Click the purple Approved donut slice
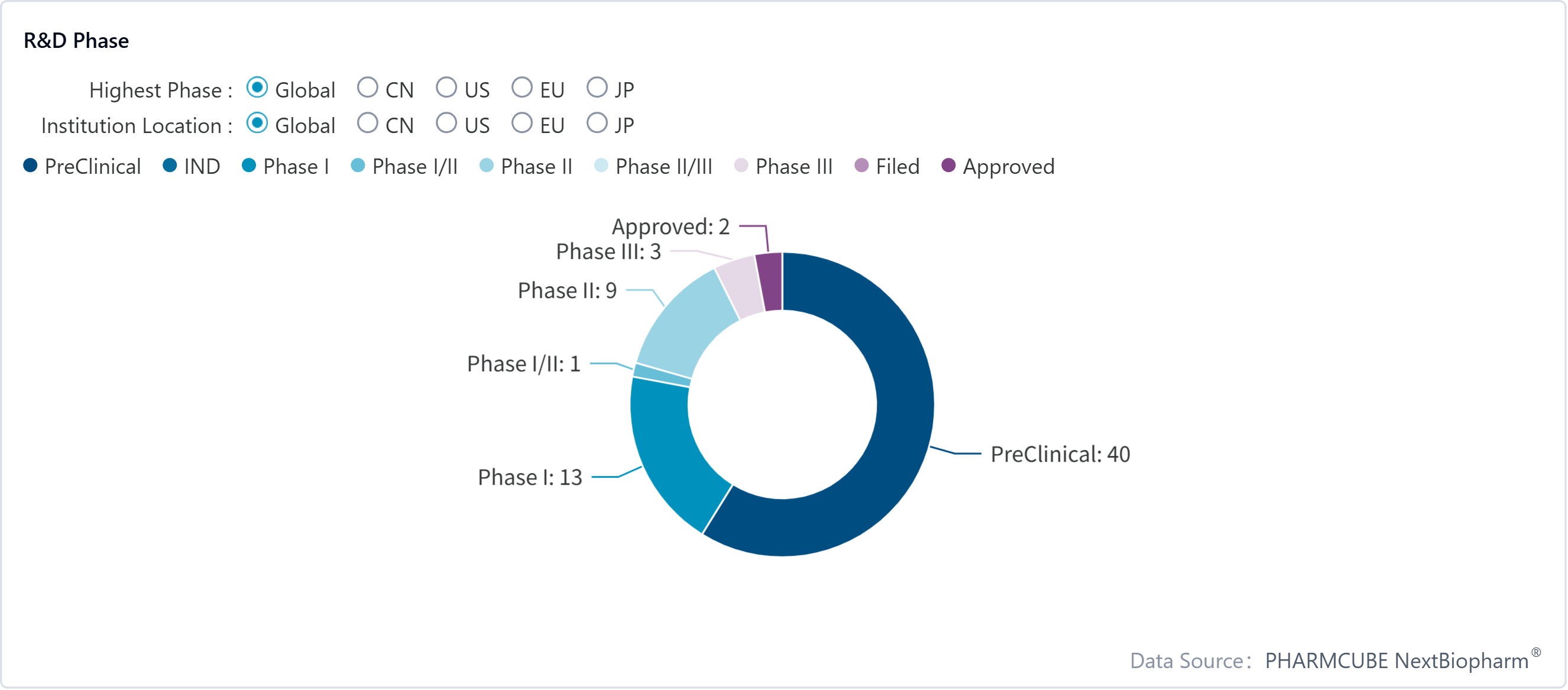The height and width of the screenshot is (690, 1568). (x=770, y=281)
